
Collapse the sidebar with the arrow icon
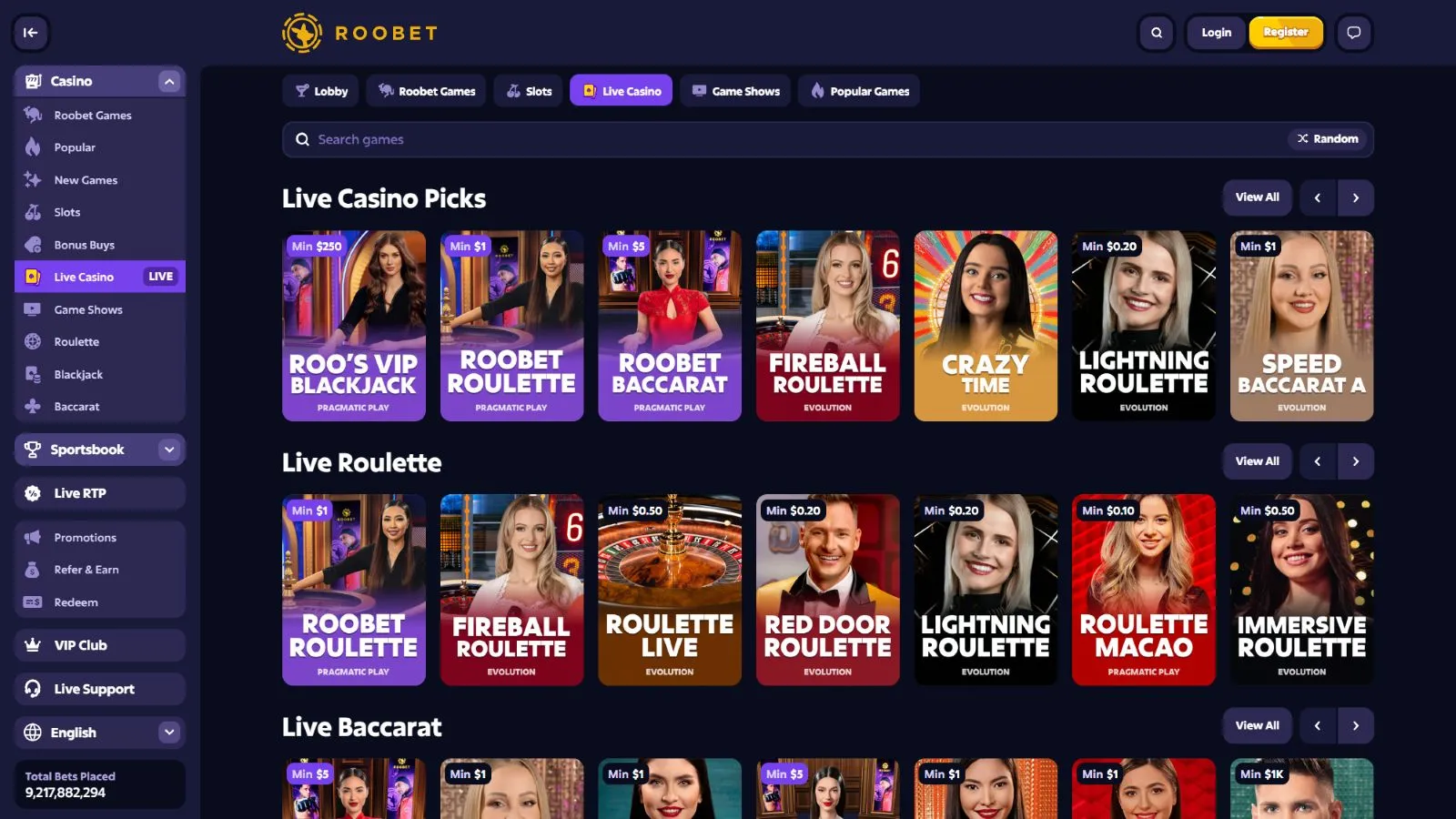(30, 33)
